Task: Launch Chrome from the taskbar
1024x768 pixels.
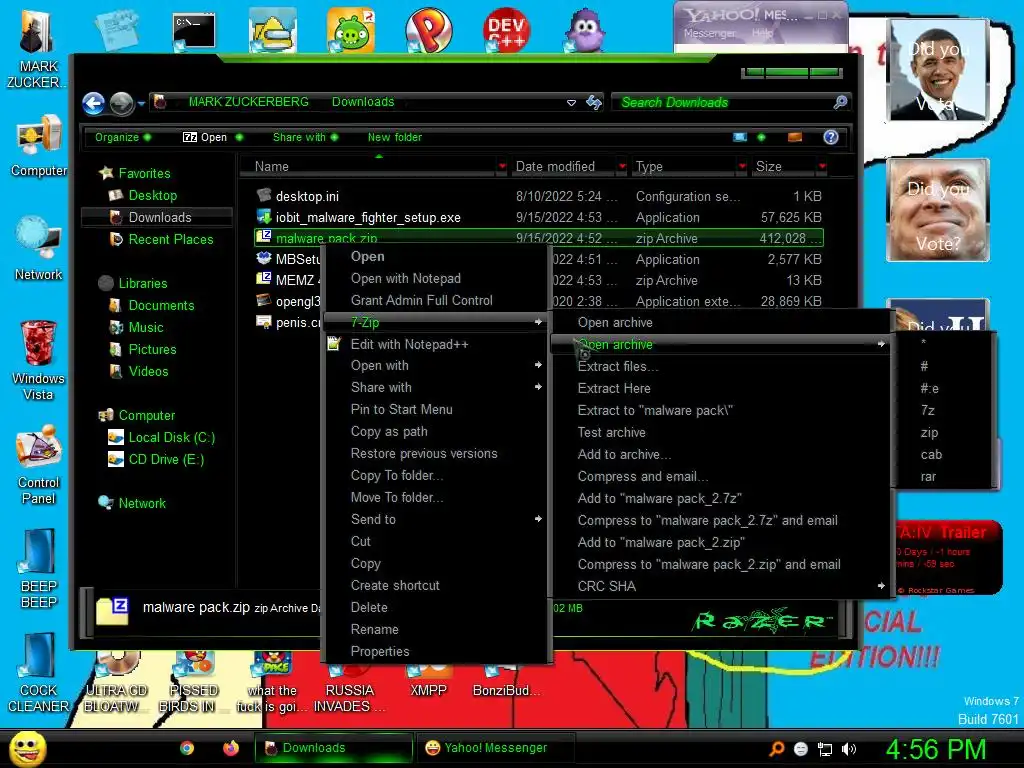Action: click(x=187, y=748)
